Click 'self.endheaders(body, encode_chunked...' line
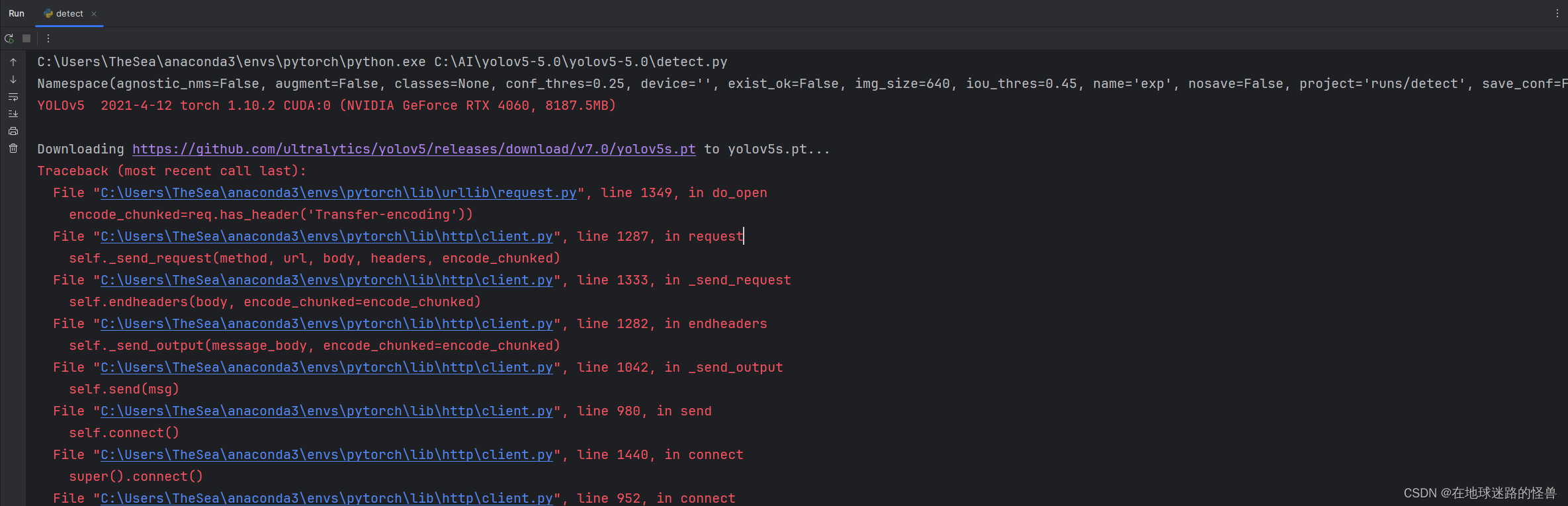The image size is (1568, 506). tap(275, 302)
